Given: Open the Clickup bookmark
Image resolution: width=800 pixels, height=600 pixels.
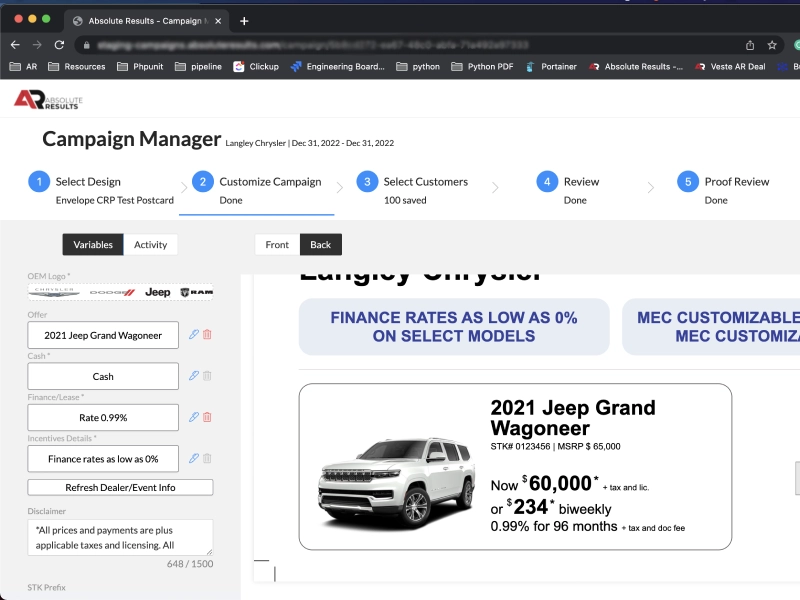Looking at the screenshot, I should click(x=256, y=66).
